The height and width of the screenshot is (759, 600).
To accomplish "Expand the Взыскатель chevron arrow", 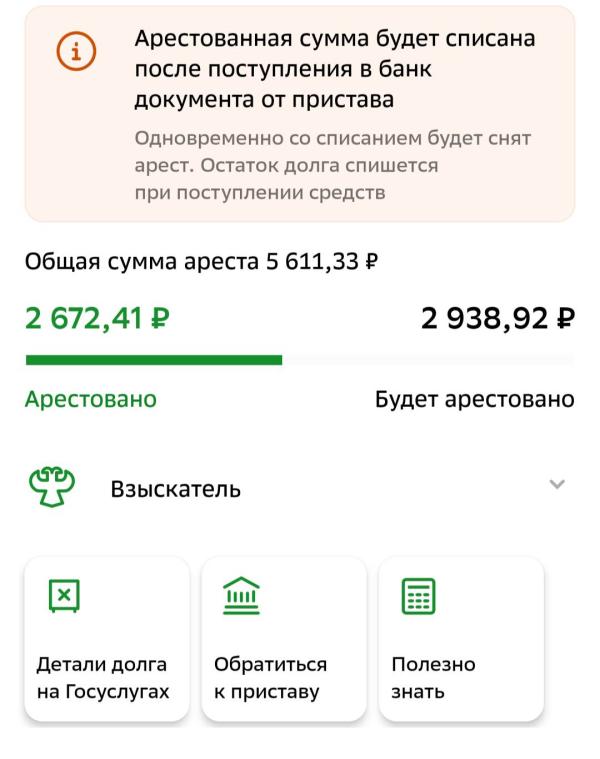I will click(x=557, y=485).
